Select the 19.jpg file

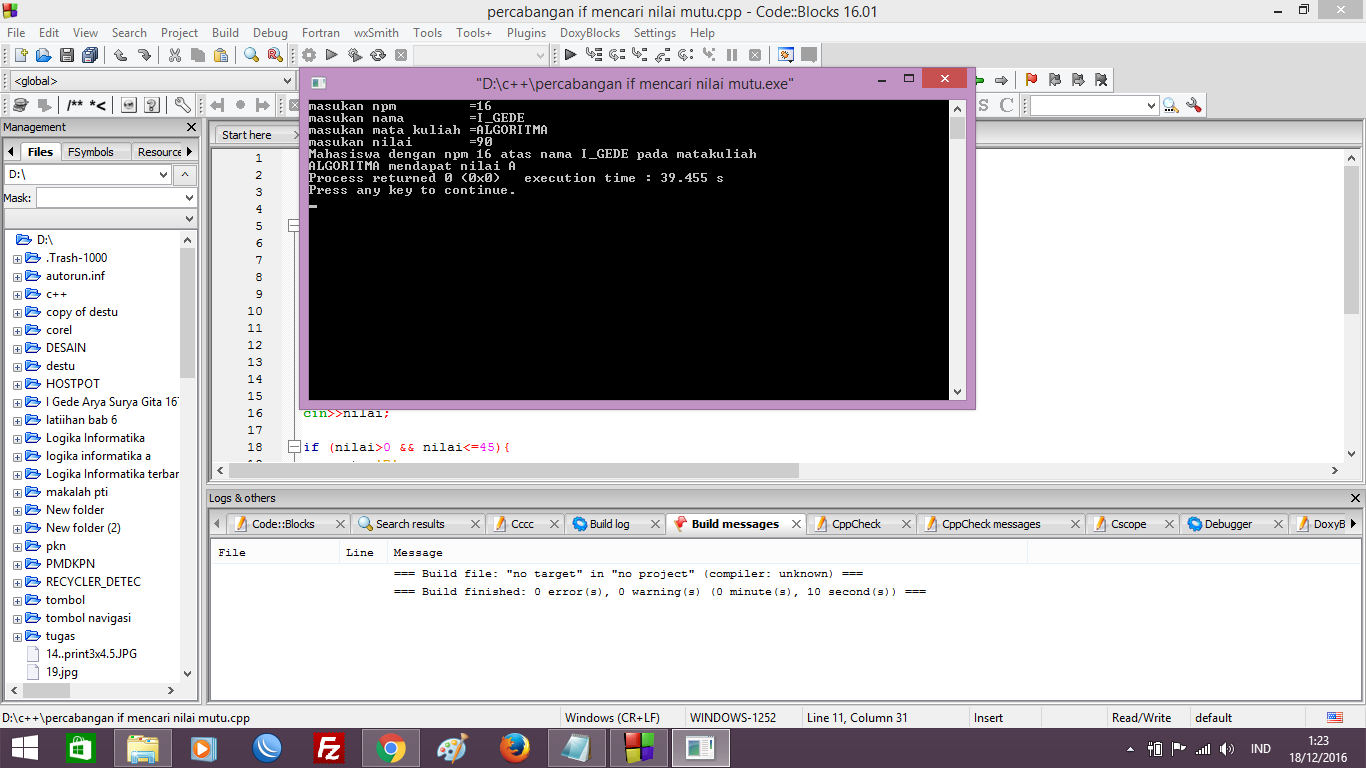62,672
